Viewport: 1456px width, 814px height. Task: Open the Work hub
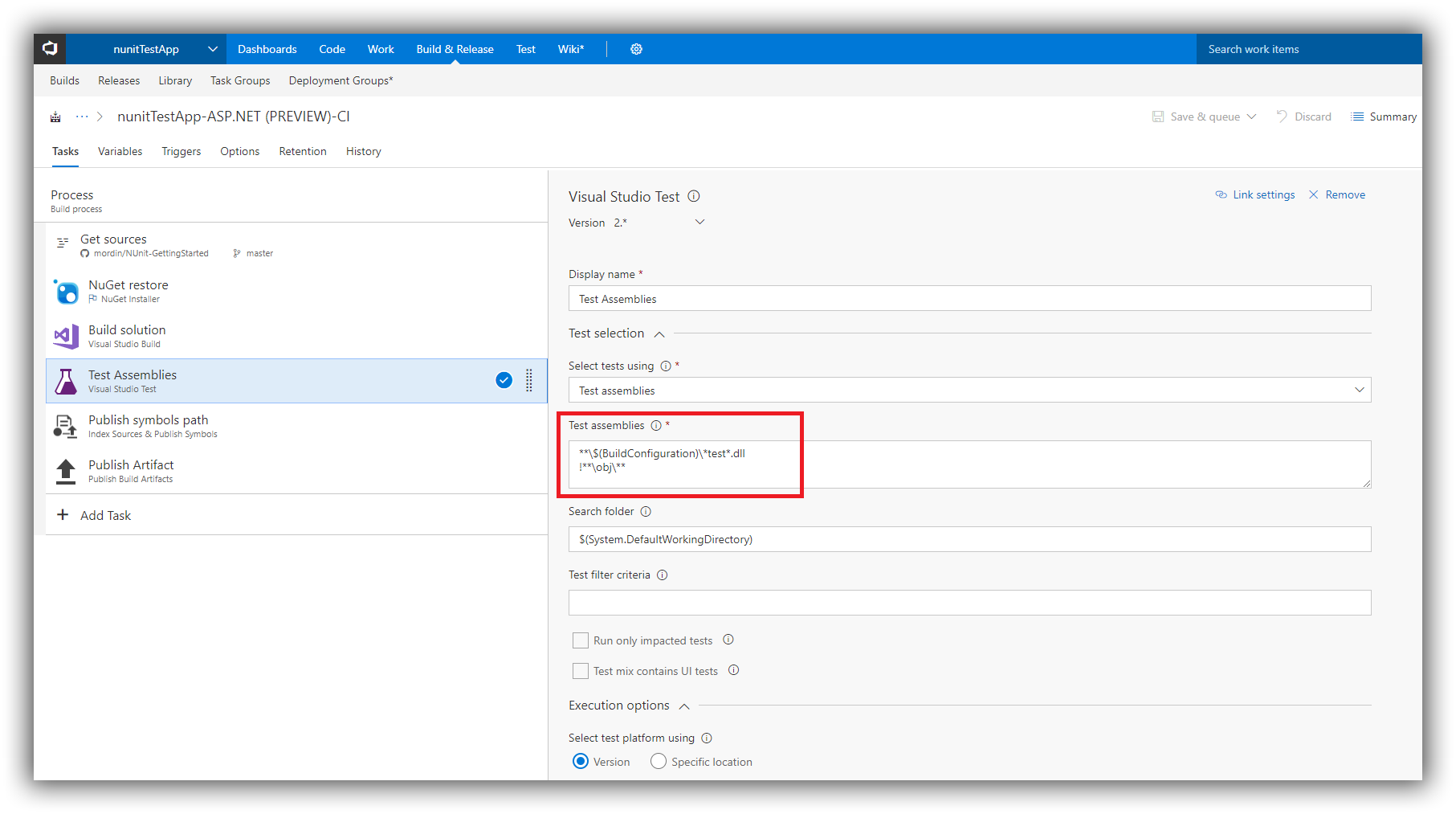click(381, 49)
